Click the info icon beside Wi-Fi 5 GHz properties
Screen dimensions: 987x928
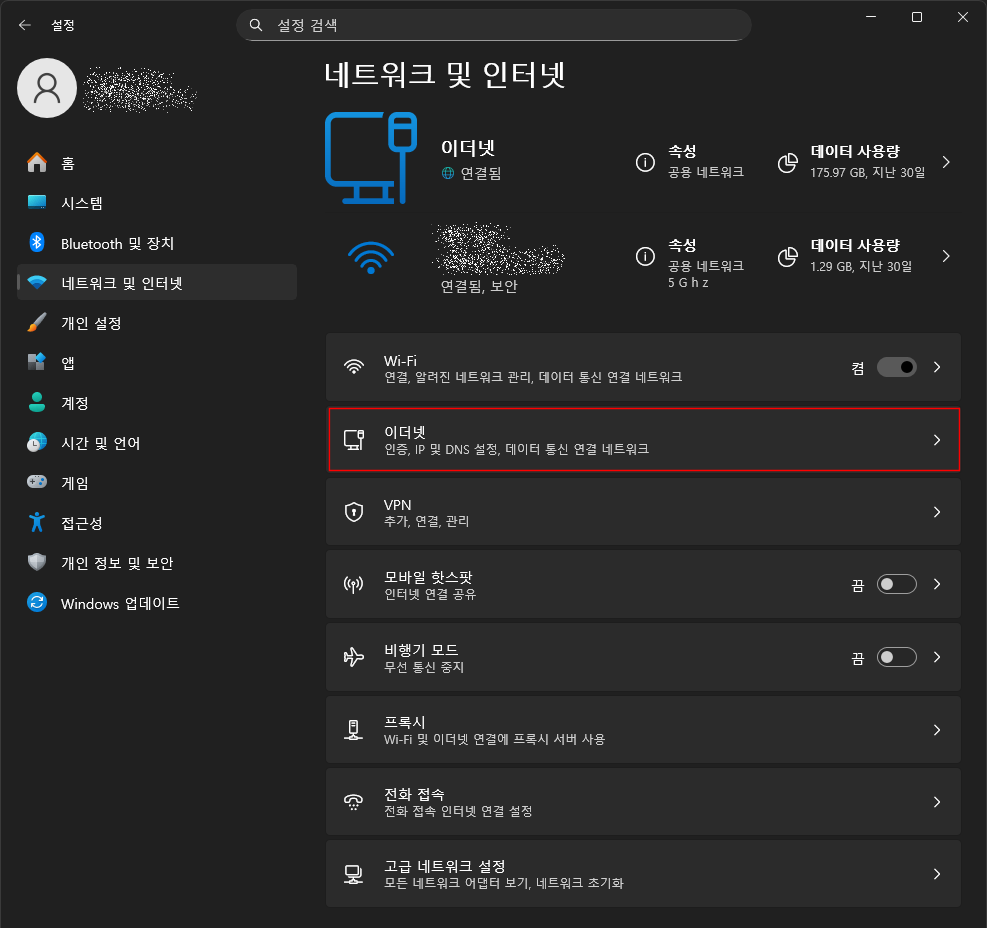(x=645, y=256)
